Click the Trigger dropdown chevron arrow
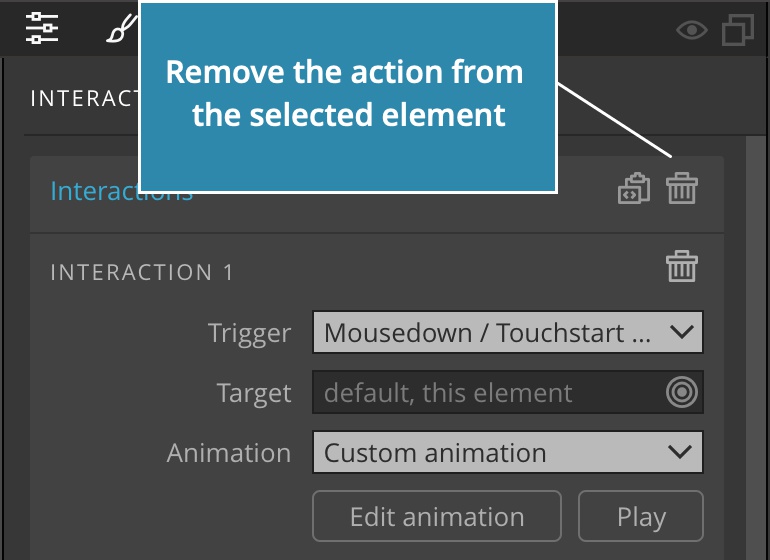This screenshot has height=560, width=770. (x=682, y=332)
